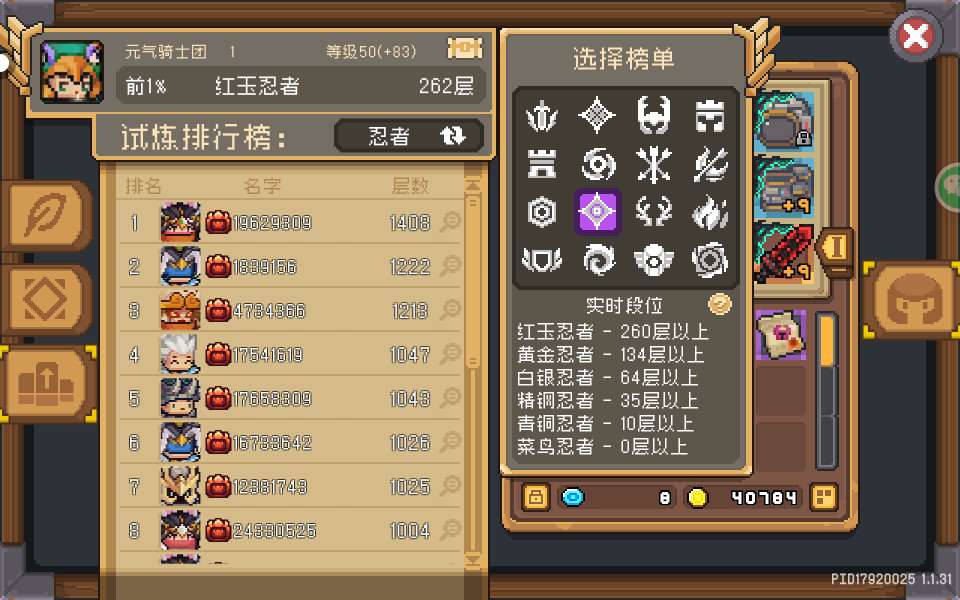Inspect rank 1 player with magnifier icon

(450, 222)
